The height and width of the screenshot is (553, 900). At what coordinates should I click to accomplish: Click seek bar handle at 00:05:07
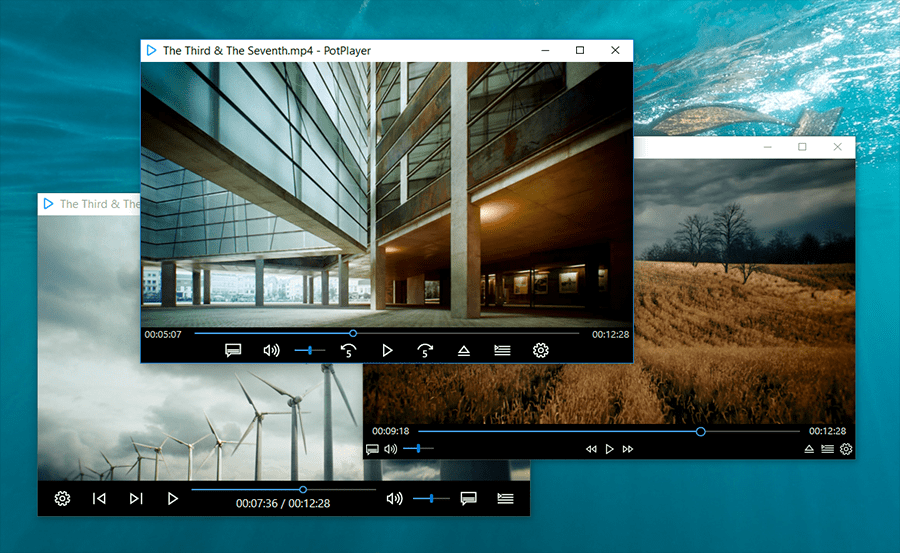coord(353,333)
